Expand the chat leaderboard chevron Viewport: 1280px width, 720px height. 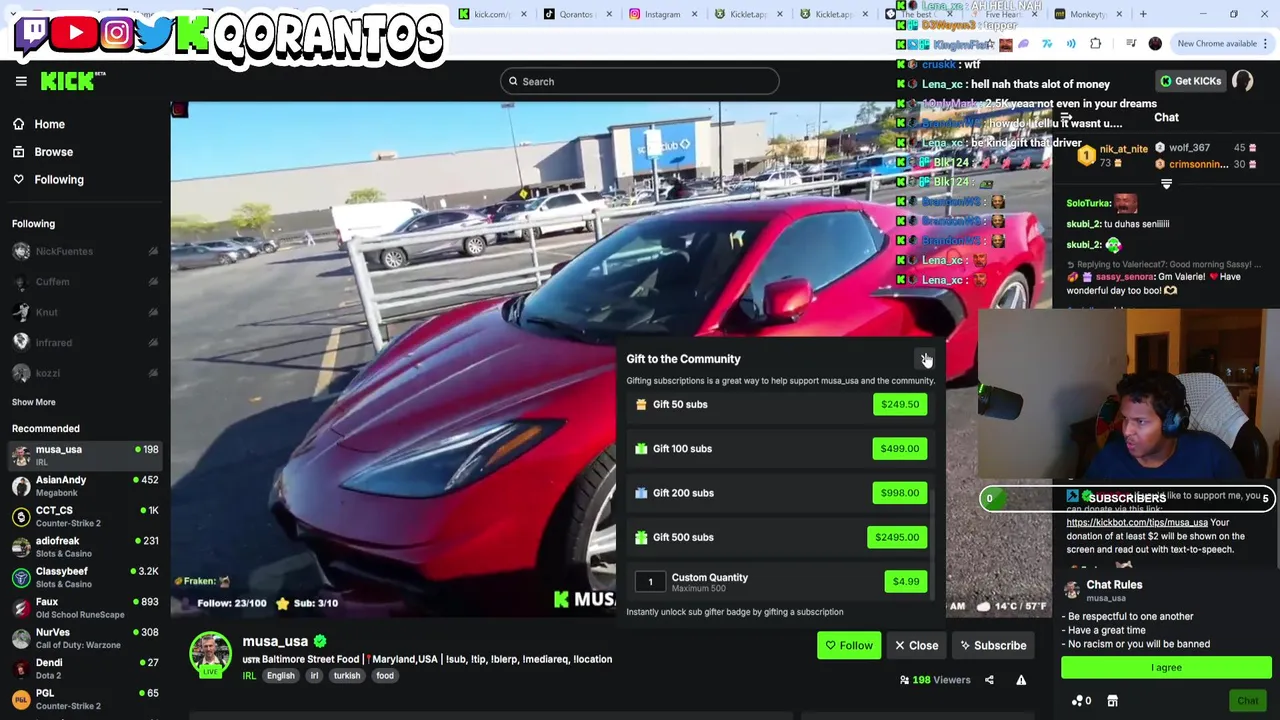pyautogui.click(x=1166, y=184)
